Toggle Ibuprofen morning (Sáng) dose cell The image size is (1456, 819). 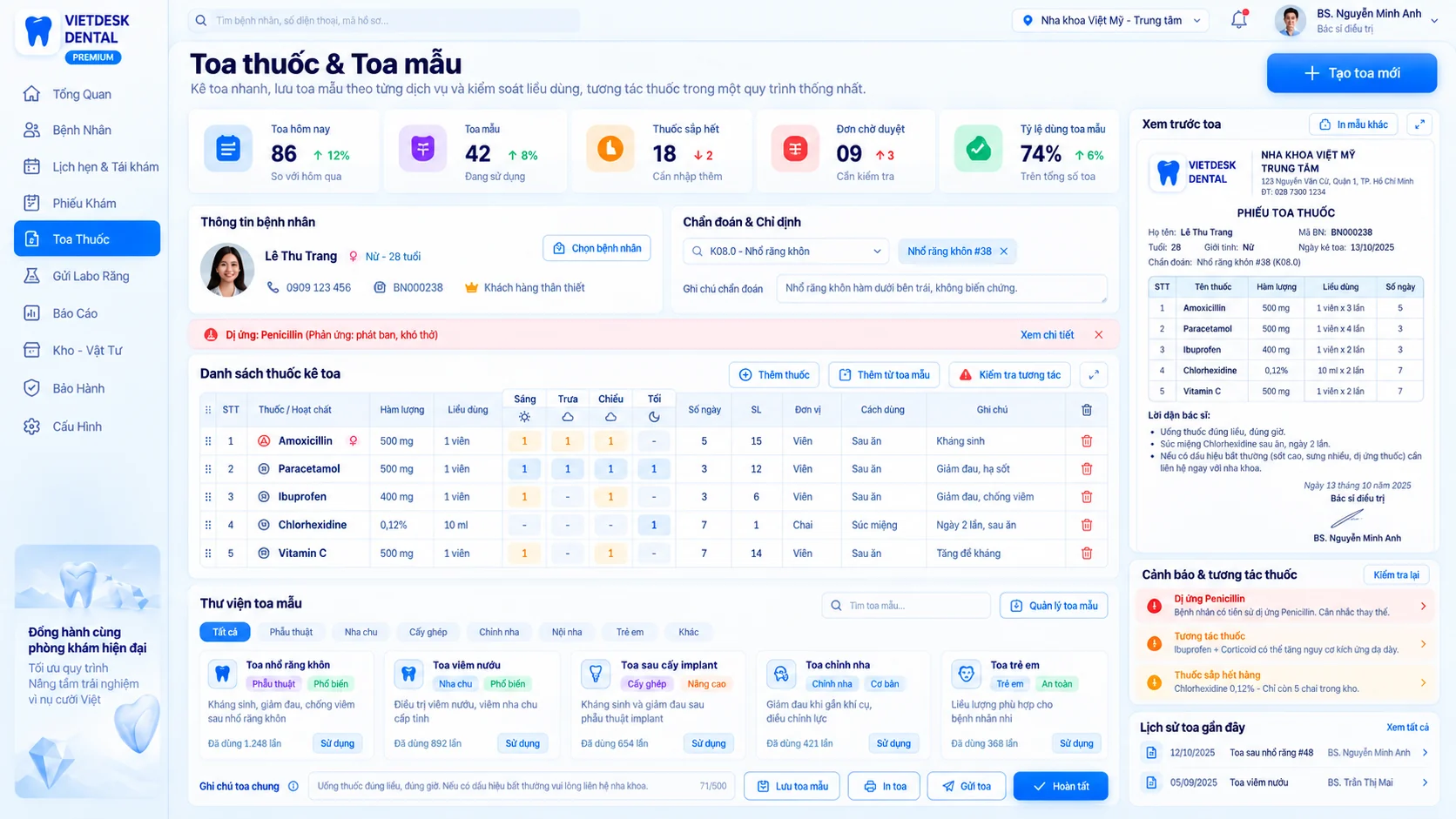[x=524, y=497]
